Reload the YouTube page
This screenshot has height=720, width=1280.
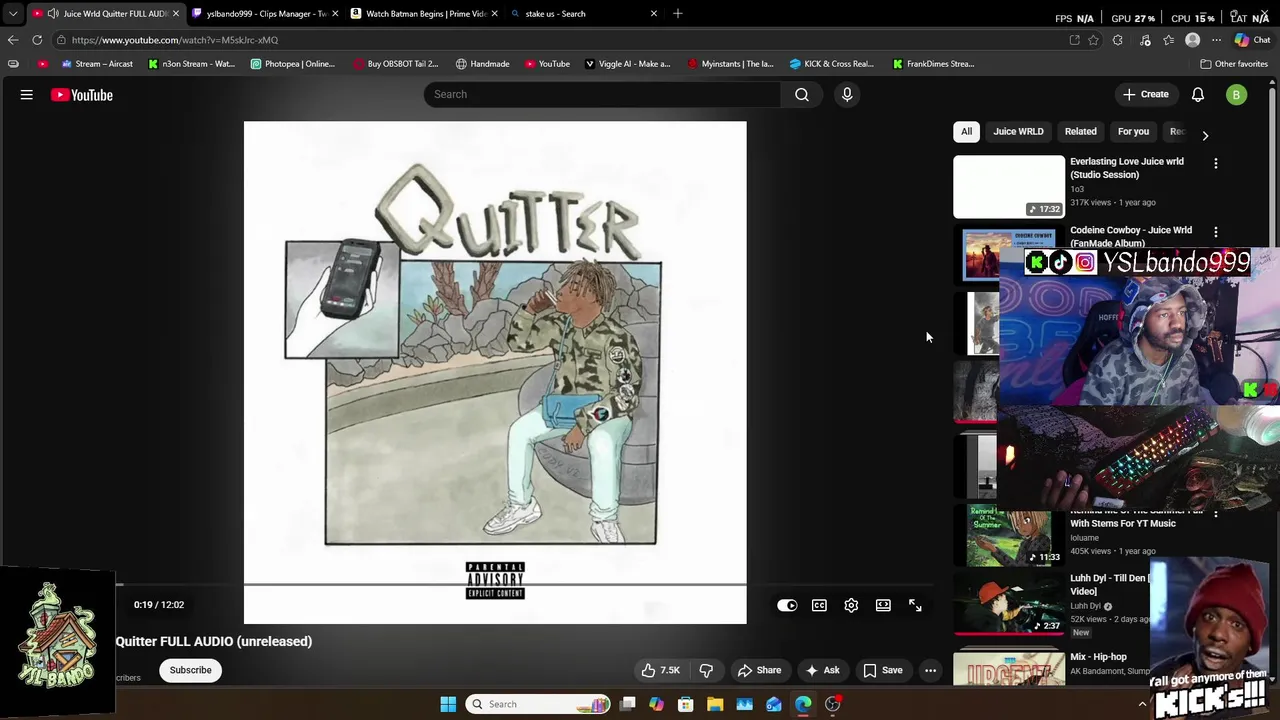pyautogui.click(x=37, y=40)
